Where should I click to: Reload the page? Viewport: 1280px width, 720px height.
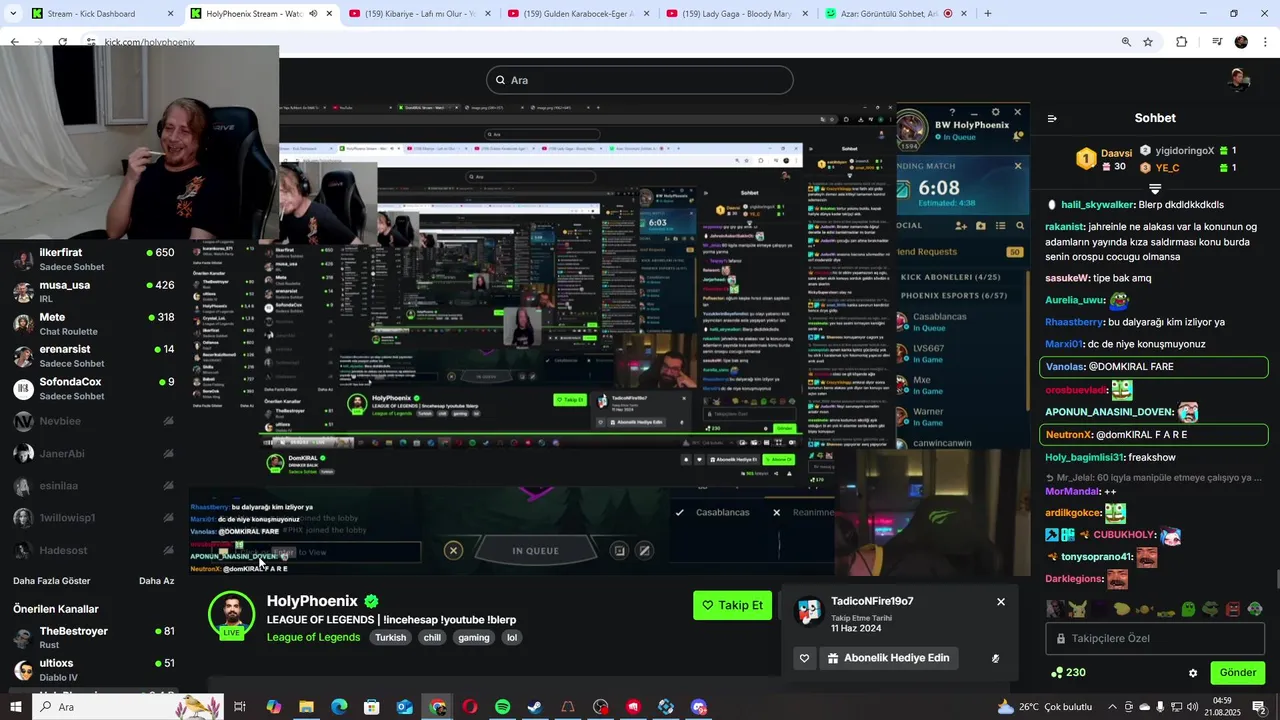[62, 42]
